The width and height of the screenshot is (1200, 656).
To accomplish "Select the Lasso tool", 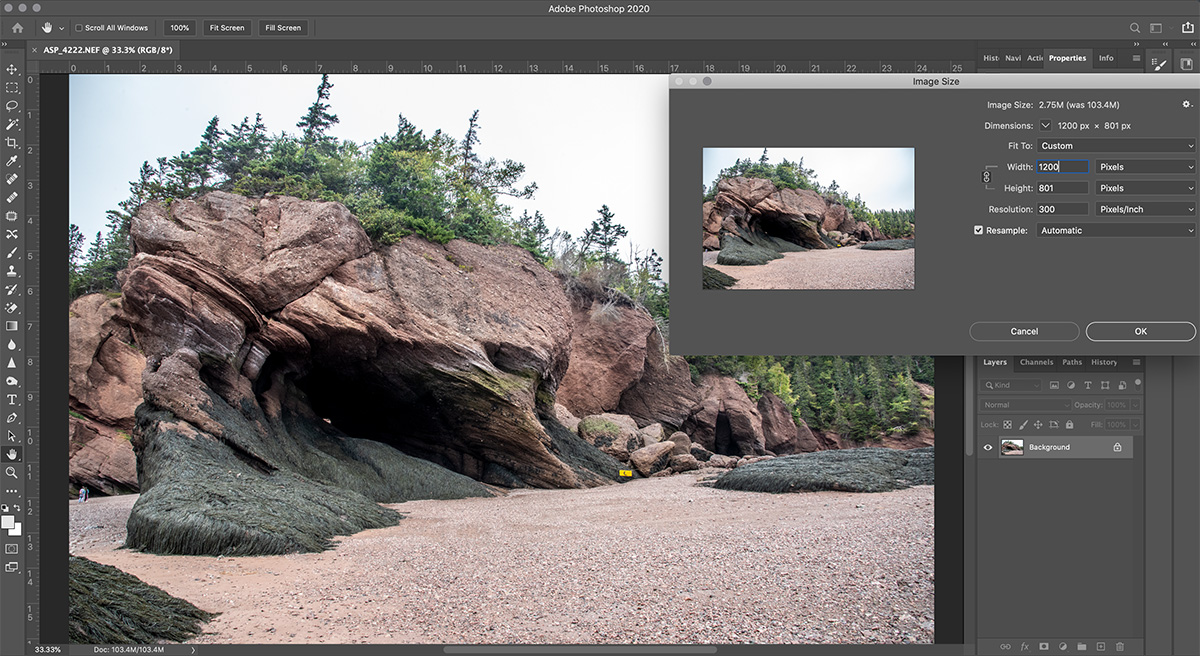I will coord(12,106).
